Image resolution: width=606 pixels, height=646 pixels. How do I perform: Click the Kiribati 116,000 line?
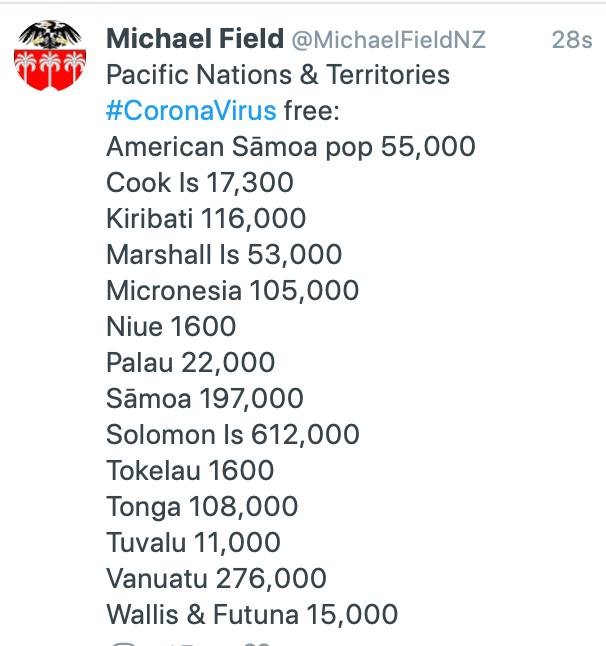pos(206,218)
